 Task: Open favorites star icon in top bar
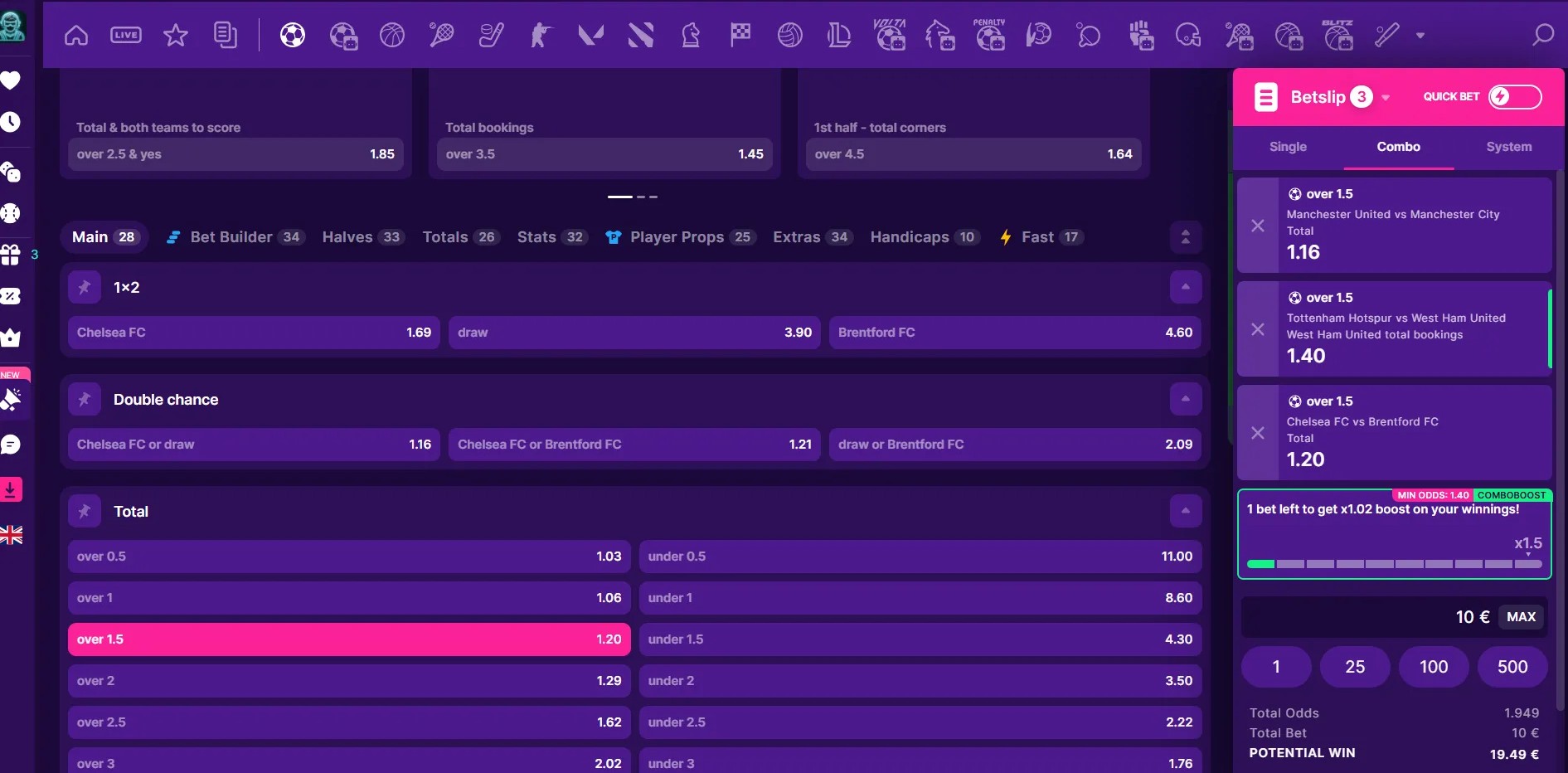(176, 35)
